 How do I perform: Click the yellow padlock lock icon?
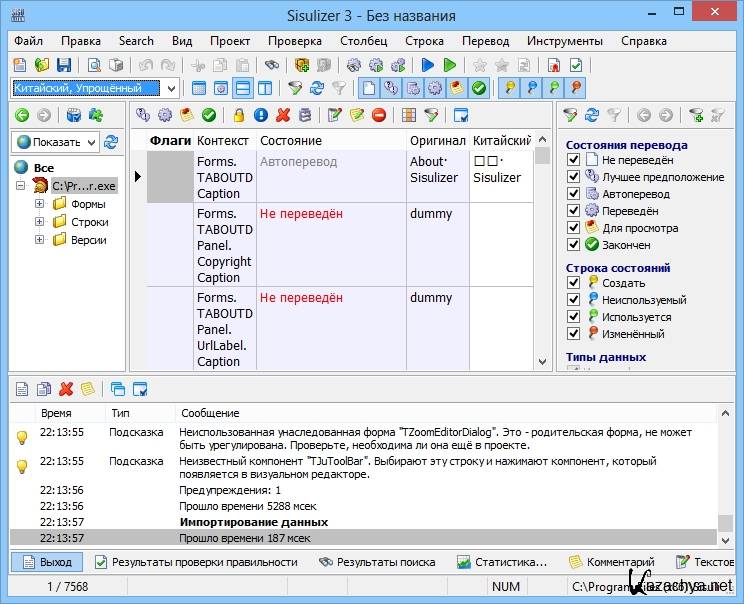tap(239, 116)
